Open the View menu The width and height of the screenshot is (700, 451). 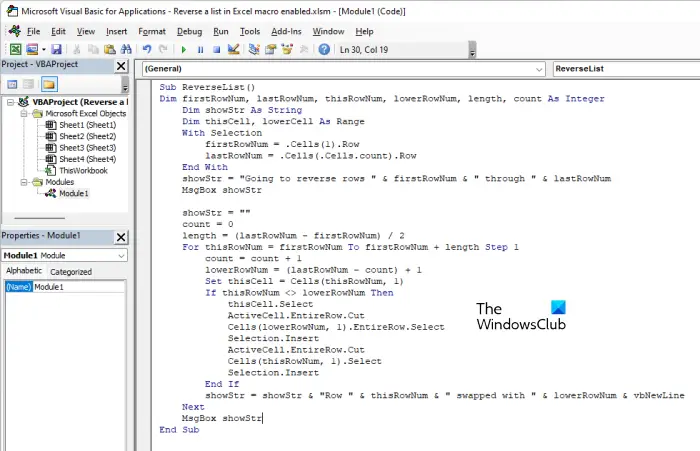click(86, 31)
